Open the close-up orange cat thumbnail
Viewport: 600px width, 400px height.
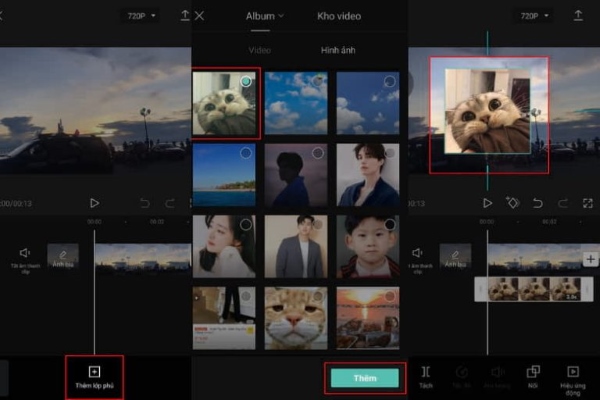(296, 318)
